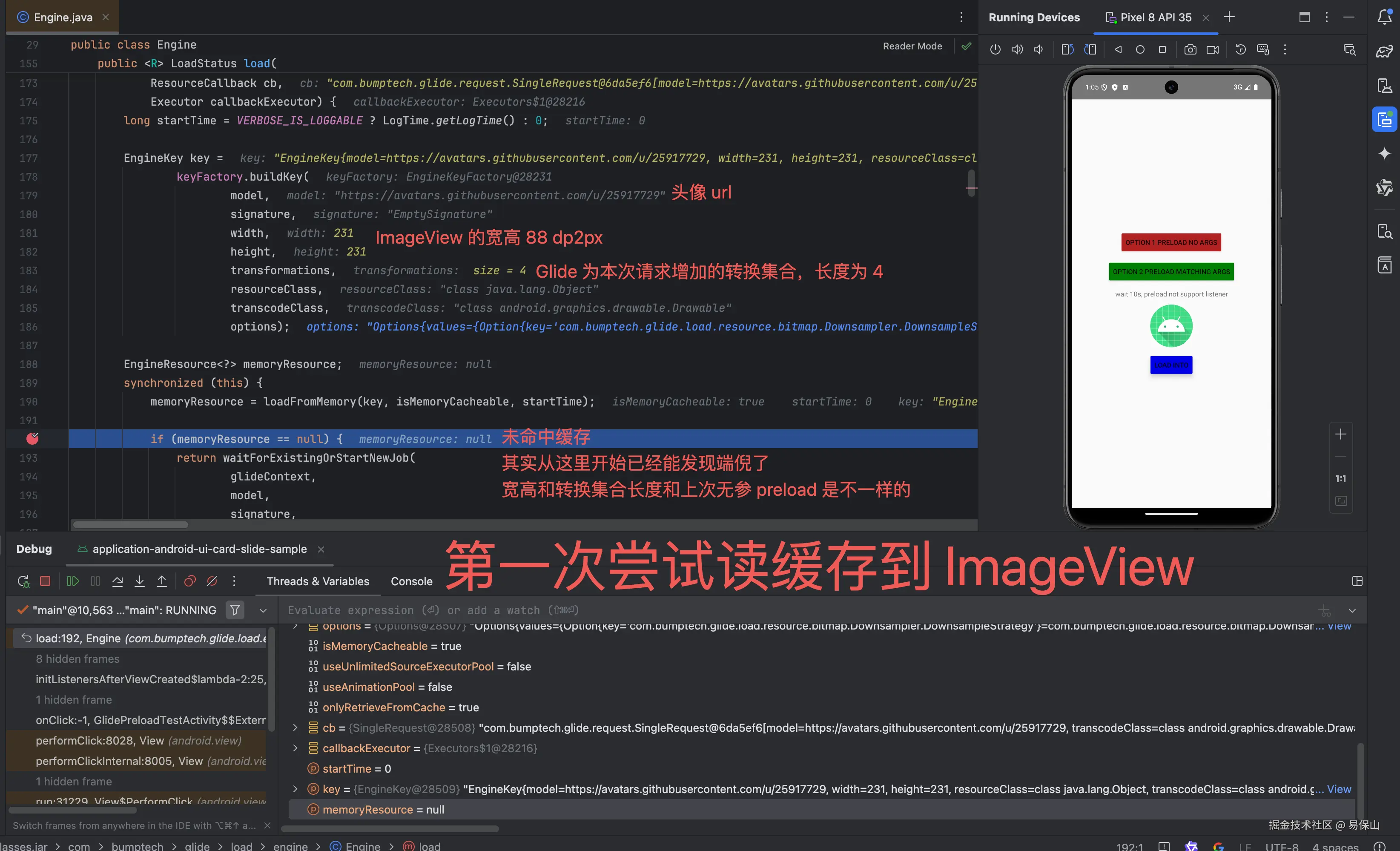The image size is (1400, 851).
Task: Resume program execution in the debugger
Action: 73,581
